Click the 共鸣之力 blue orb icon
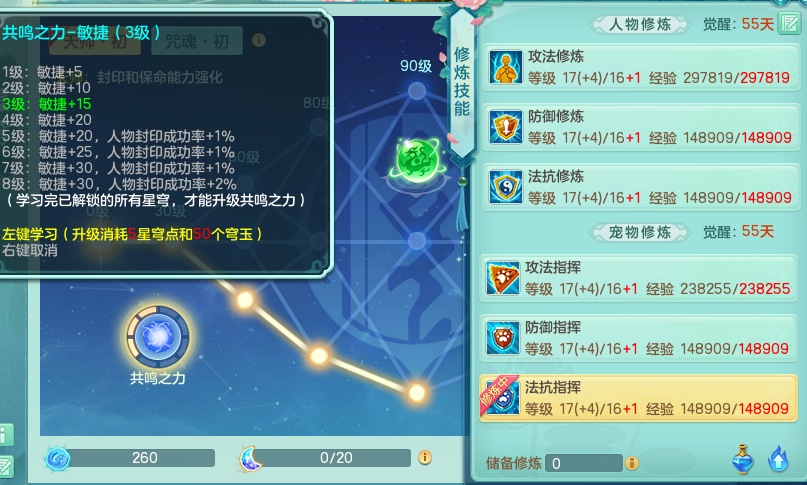The width and height of the screenshot is (807, 485). pos(157,337)
